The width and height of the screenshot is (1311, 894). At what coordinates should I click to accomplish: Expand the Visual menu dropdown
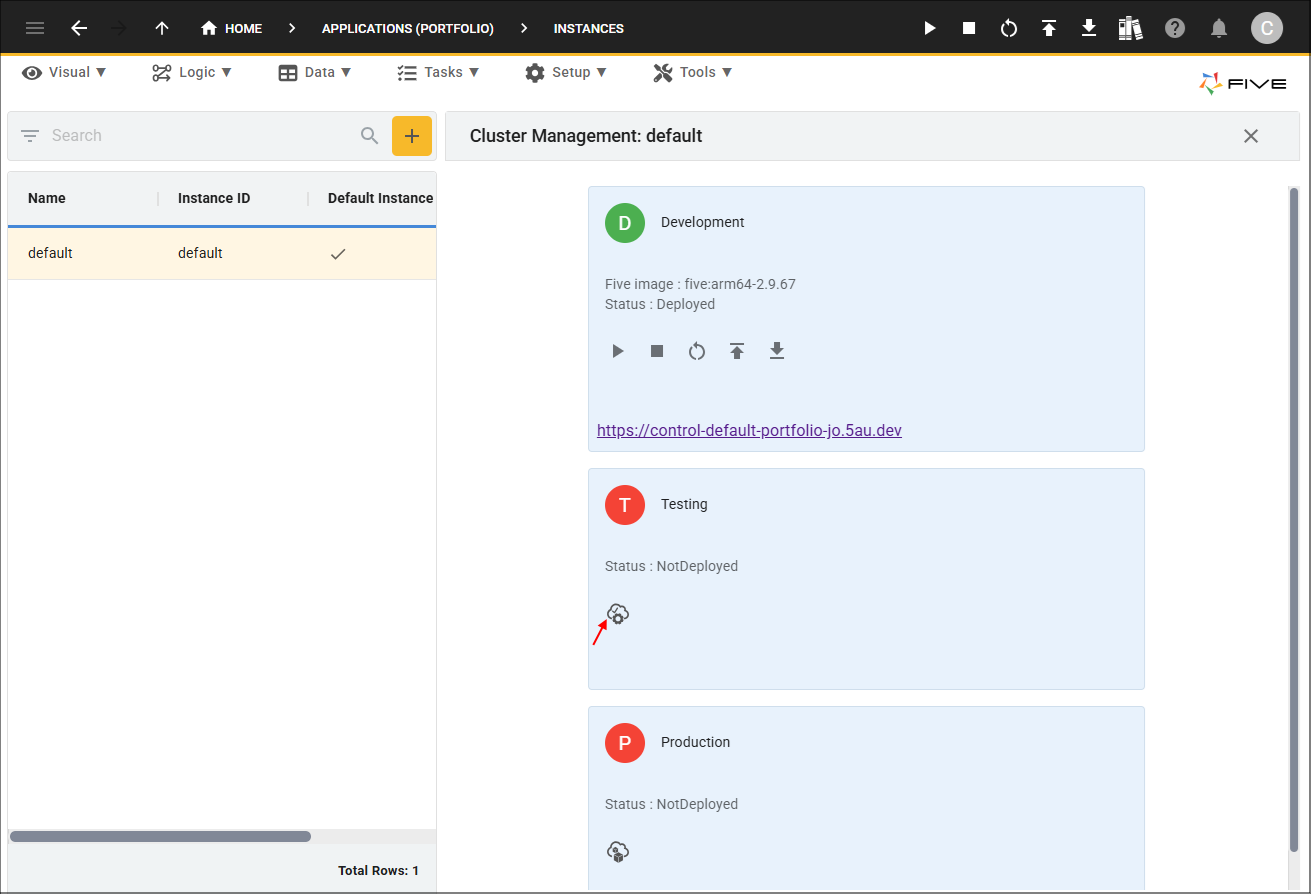pyautogui.click(x=65, y=72)
